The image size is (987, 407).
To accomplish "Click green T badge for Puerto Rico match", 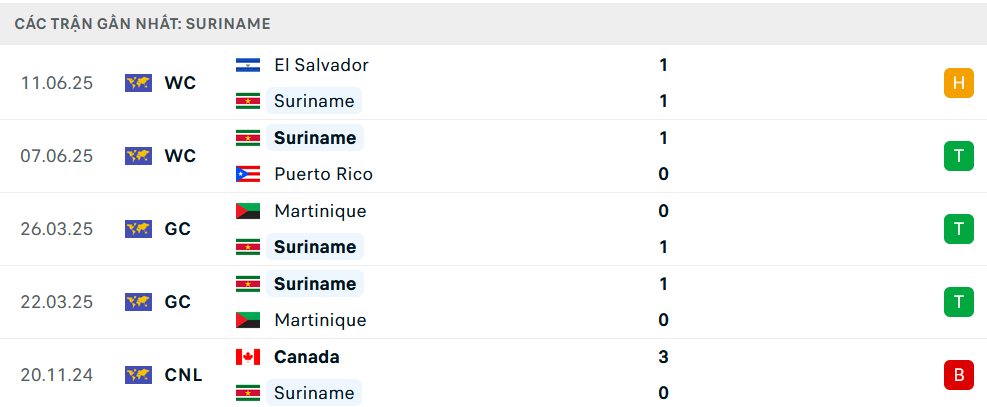I will point(959,156).
